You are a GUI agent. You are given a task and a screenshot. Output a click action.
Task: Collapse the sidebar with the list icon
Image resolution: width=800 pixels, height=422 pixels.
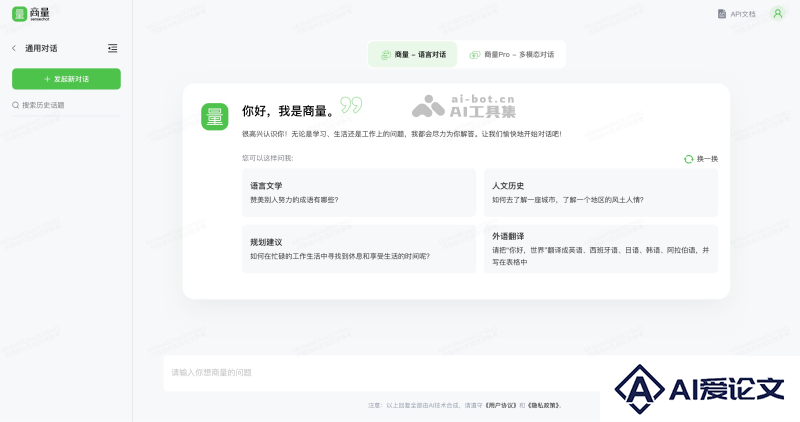(113, 48)
